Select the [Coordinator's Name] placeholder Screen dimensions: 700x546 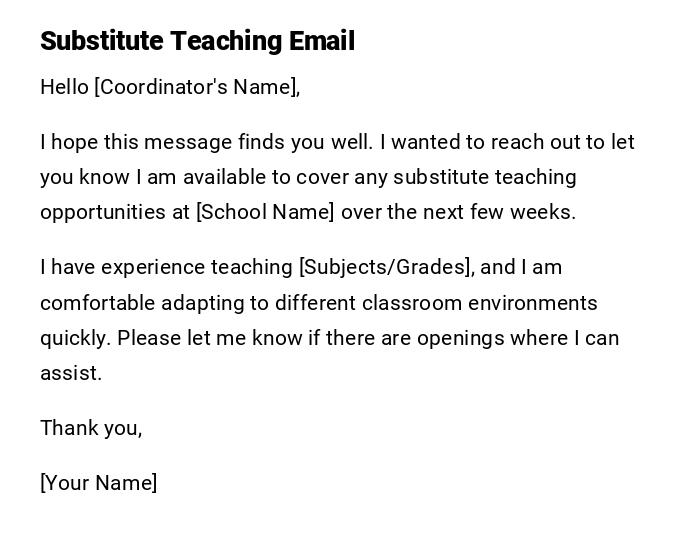pyautogui.click(x=196, y=87)
